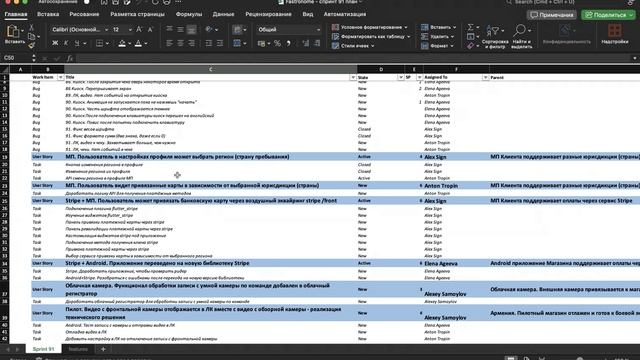The width and height of the screenshot is (640, 360).
Task: Open Данные ribbon tab
Action: 223,14
